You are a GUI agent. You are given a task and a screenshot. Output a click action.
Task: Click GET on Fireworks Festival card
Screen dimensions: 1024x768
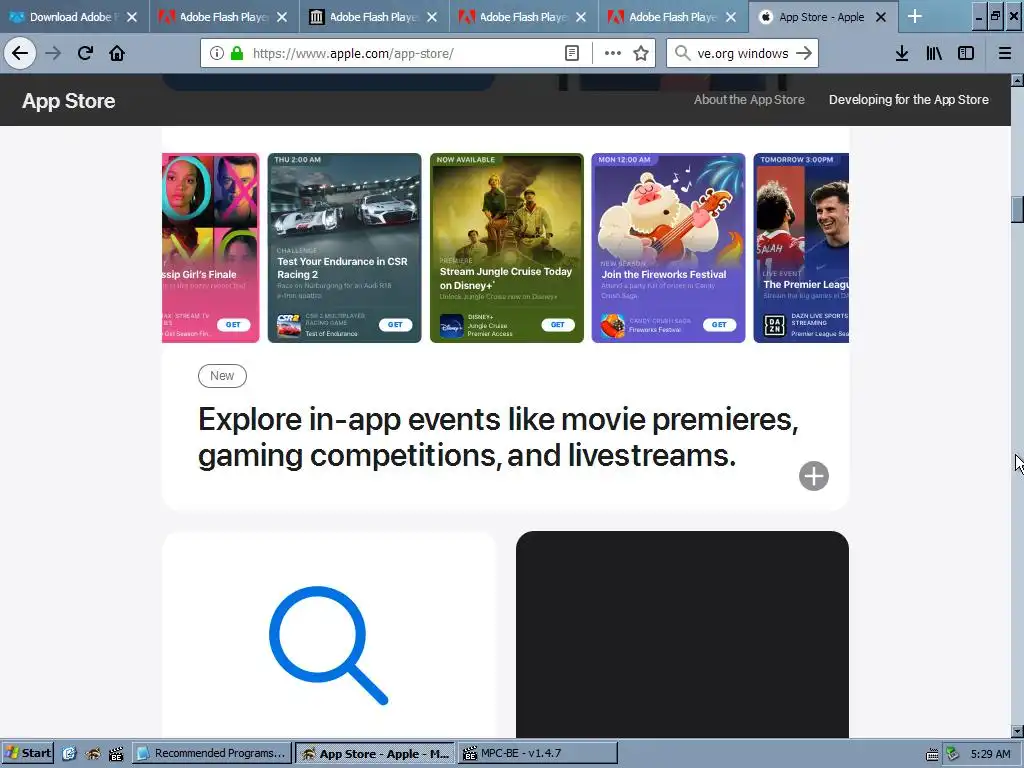(719, 325)
